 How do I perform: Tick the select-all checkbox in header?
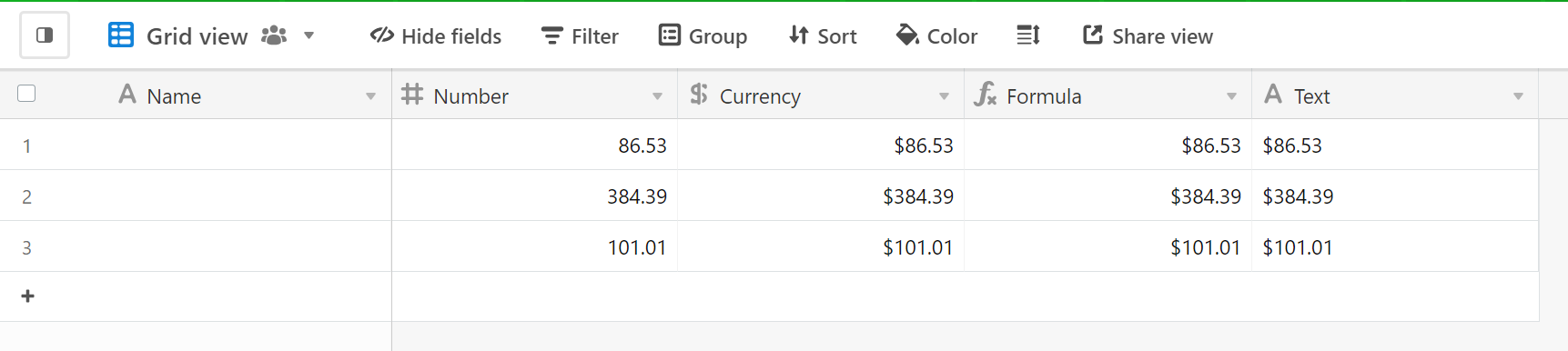pyautogui.click(x=26, y=94)
